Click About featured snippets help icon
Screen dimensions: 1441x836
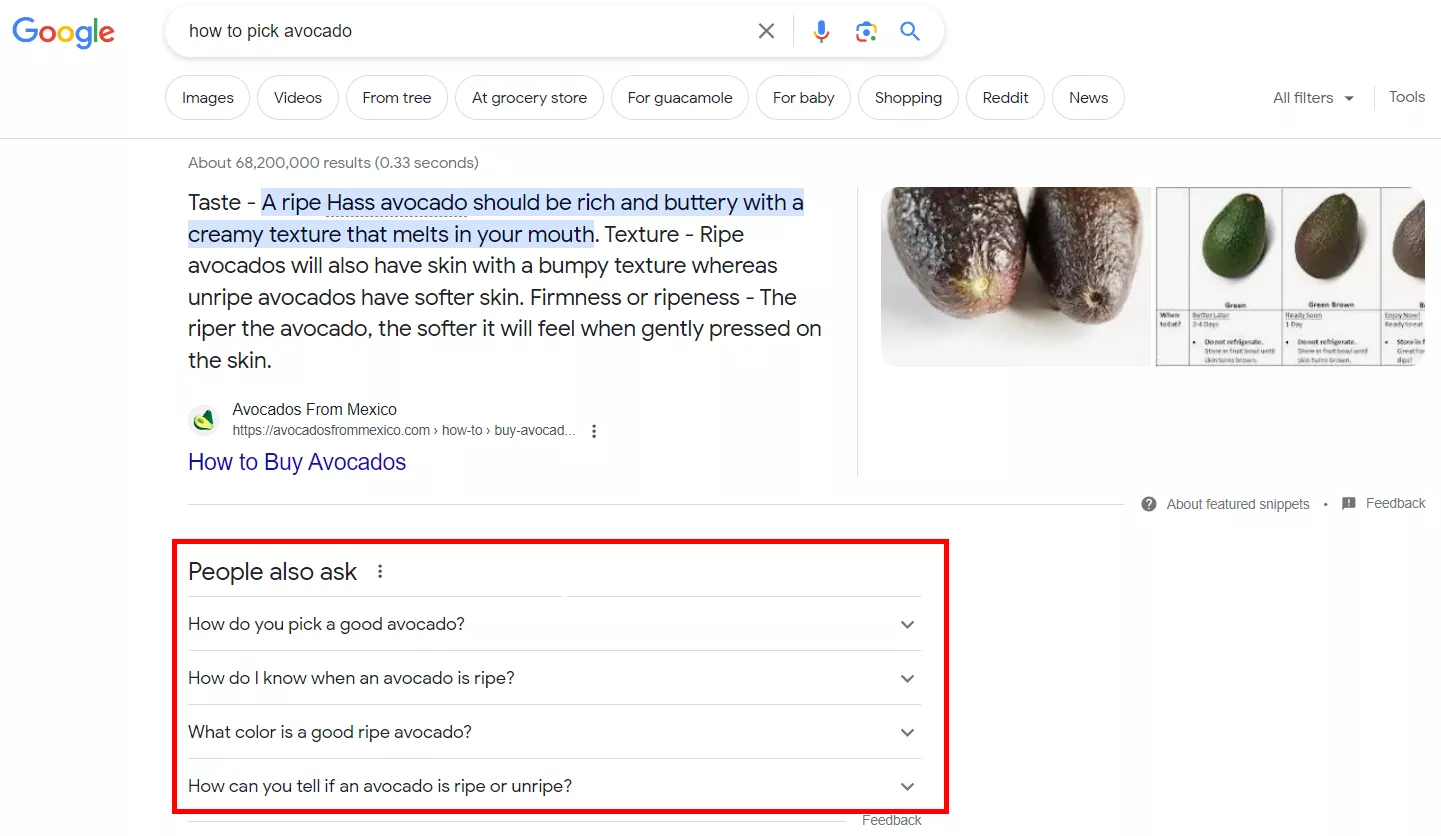(x=1149, y=504)
